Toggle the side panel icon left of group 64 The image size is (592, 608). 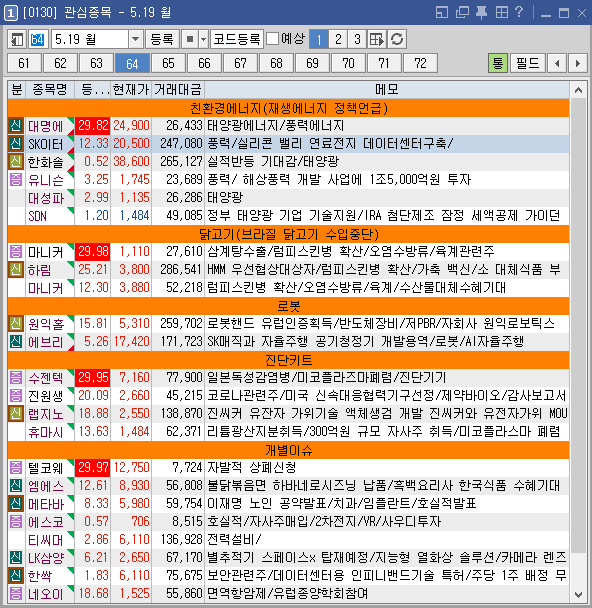click(x=17, y=39)
